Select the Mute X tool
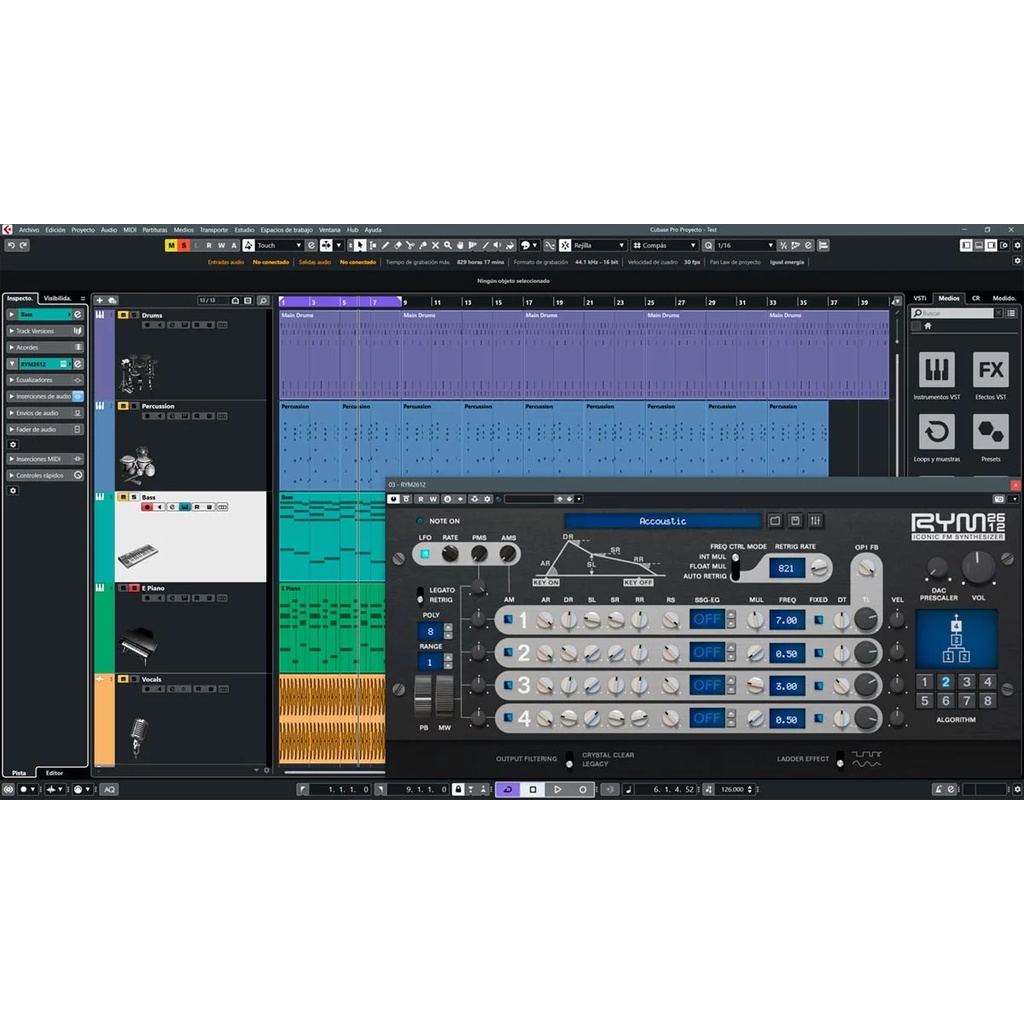The image size is (1024, 1024). (435, 246)
